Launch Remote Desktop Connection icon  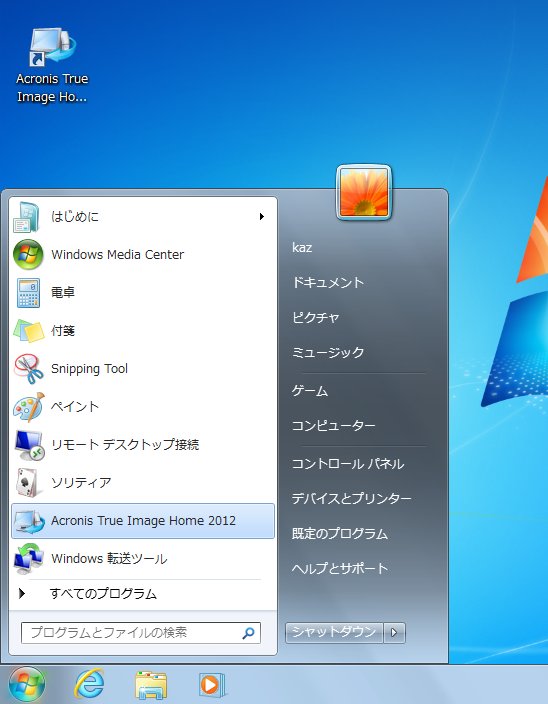tap(28, 444)
